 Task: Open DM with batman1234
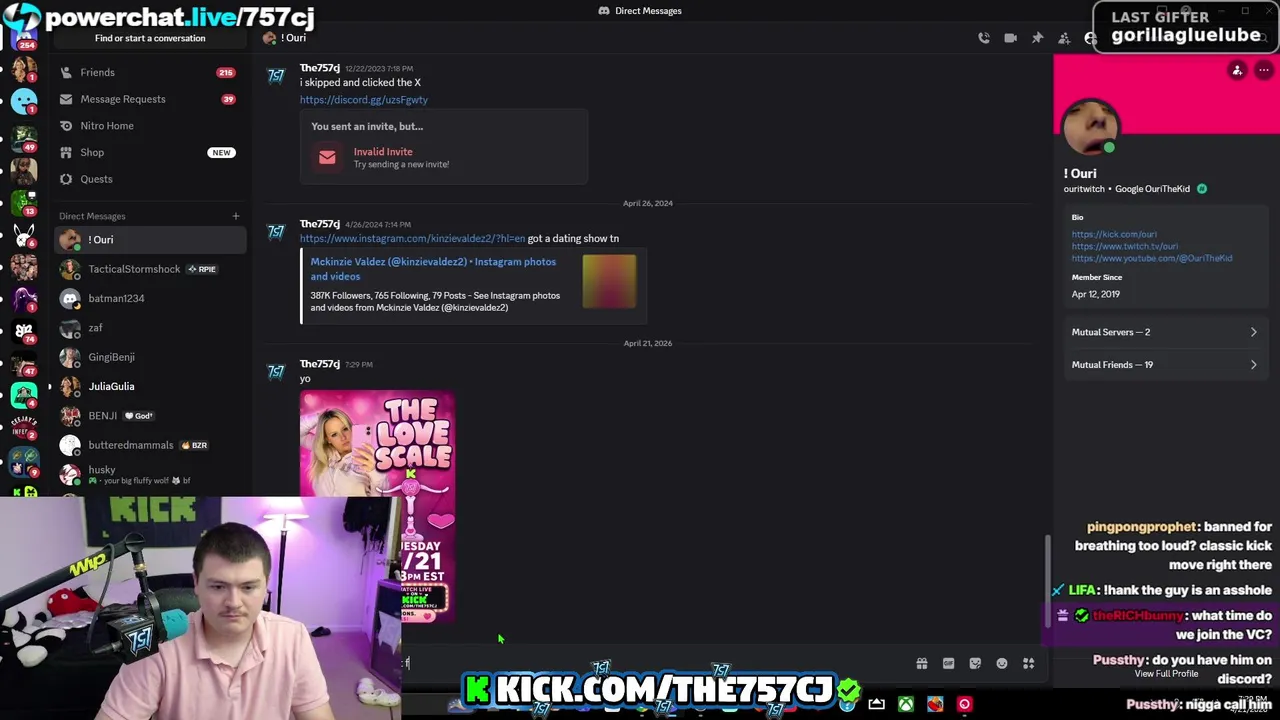[x=150, y=298]
